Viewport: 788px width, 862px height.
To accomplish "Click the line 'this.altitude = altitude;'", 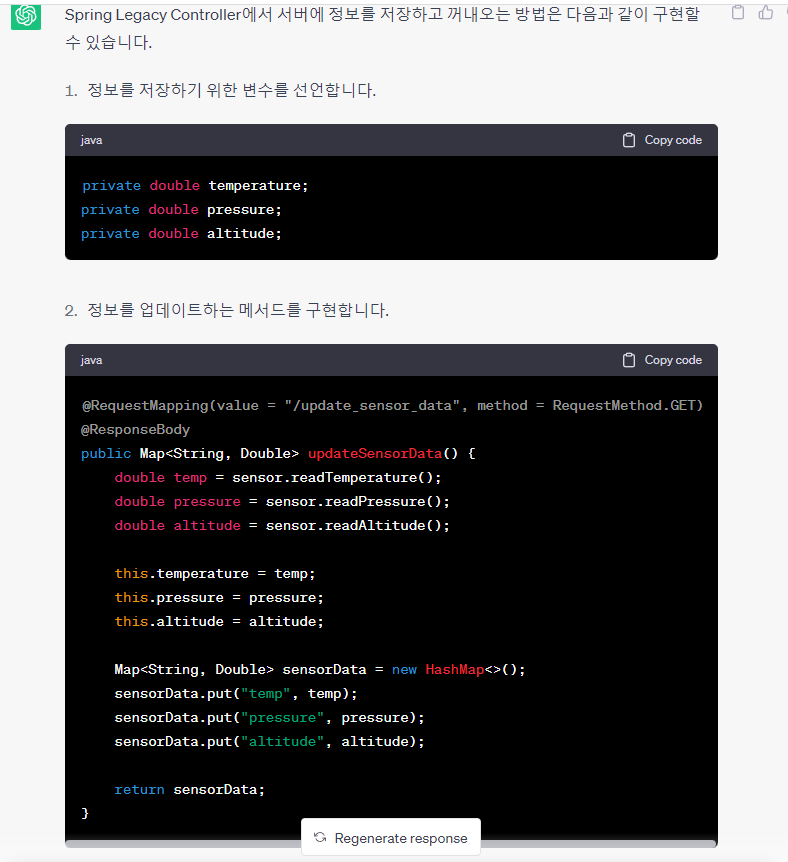I will [x=219, y=622].
